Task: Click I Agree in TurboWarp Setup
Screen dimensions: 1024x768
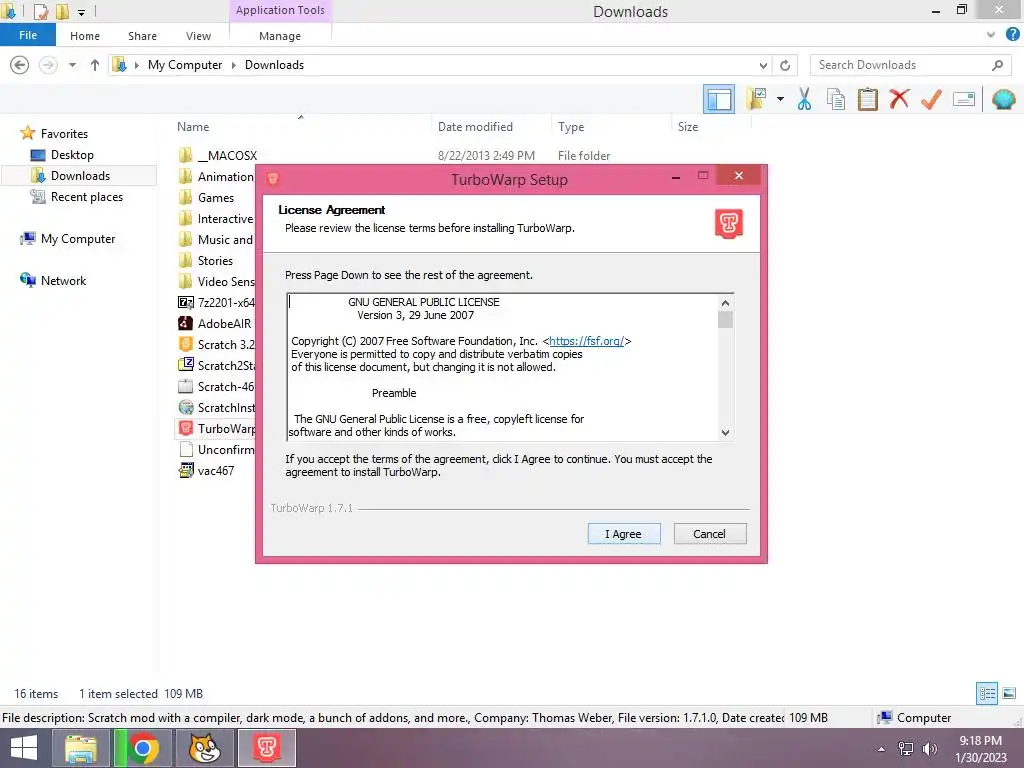Action: click(x=624, y=534)
